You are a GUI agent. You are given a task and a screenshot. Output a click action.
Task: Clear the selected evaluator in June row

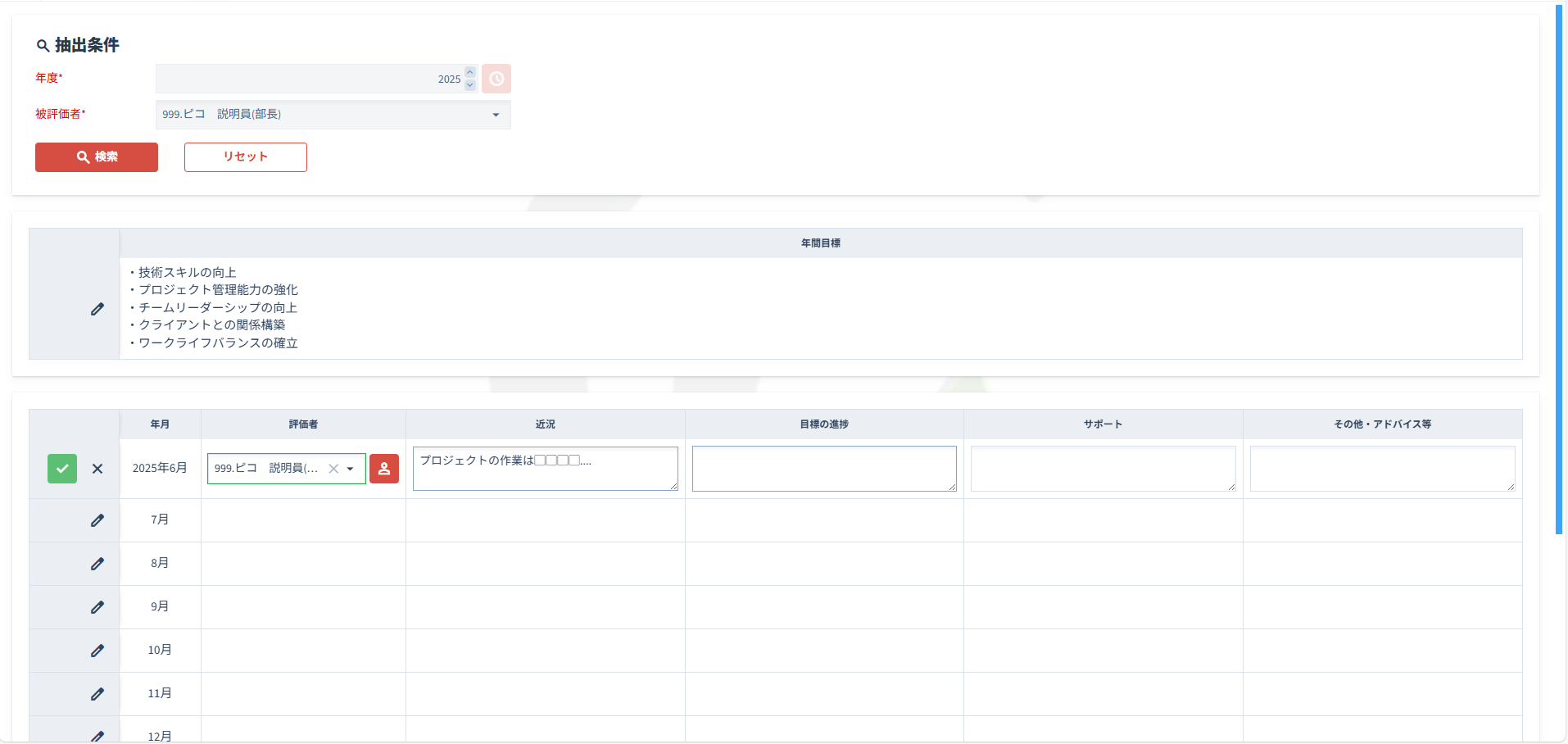(333, 469)
